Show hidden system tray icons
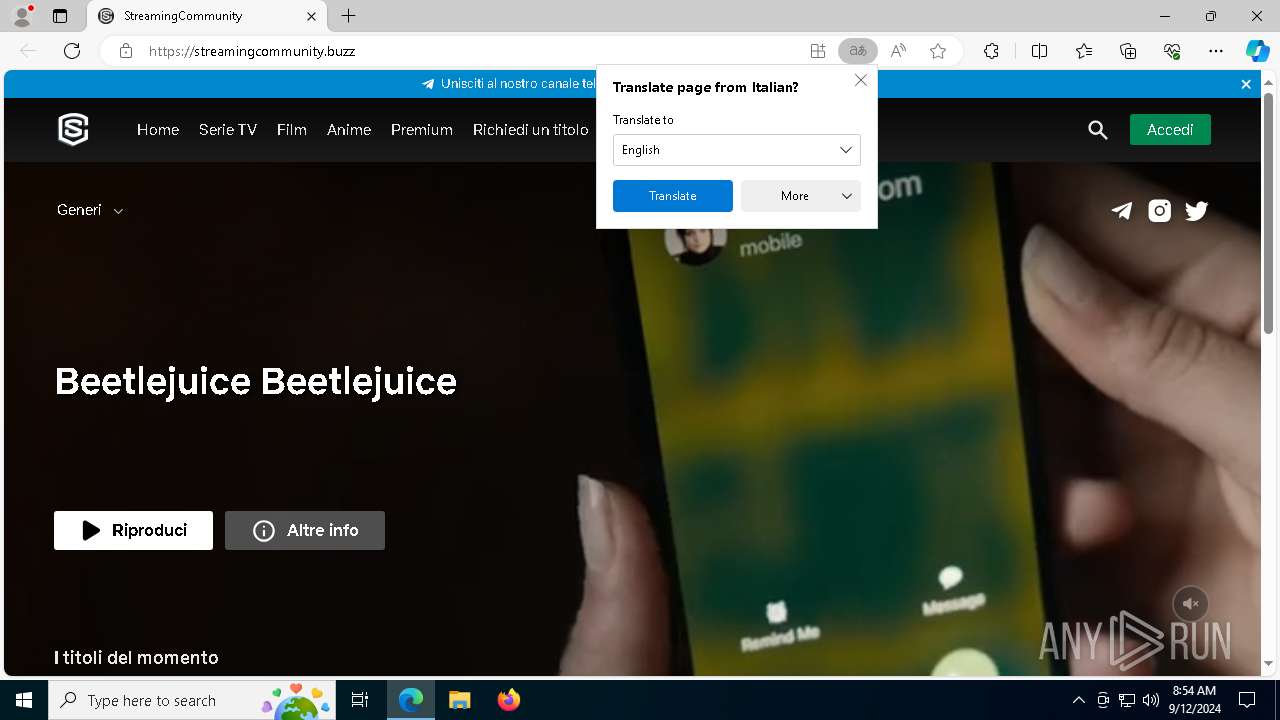This screenshot has width=1280, height=720. (x=1078, y=700)
